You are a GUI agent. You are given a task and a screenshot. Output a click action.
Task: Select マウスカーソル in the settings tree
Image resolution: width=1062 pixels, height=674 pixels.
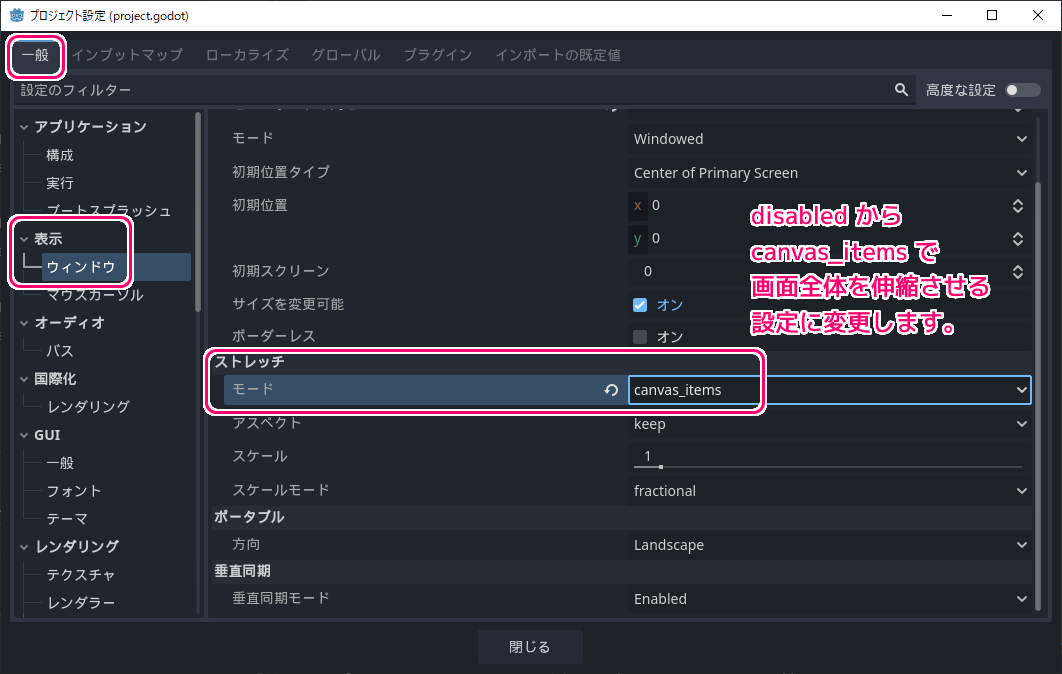94,295
